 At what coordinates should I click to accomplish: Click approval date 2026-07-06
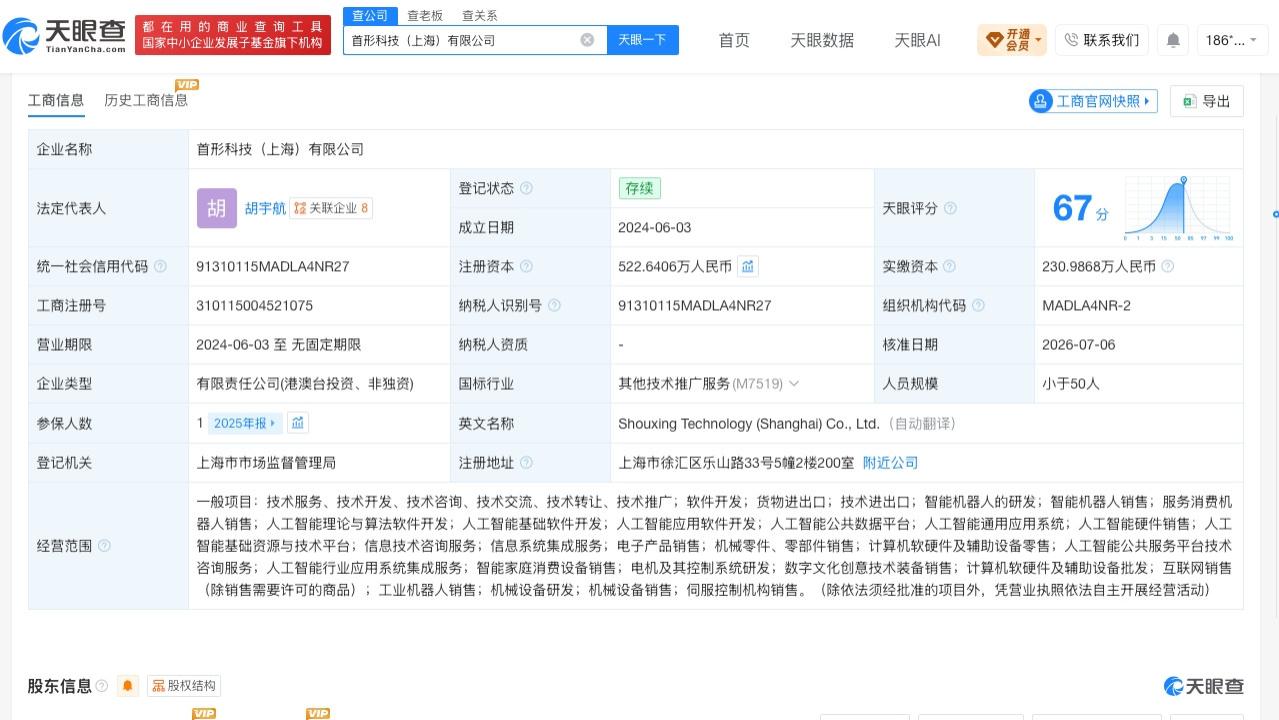pyautogui.click(x=1078, y=345)
